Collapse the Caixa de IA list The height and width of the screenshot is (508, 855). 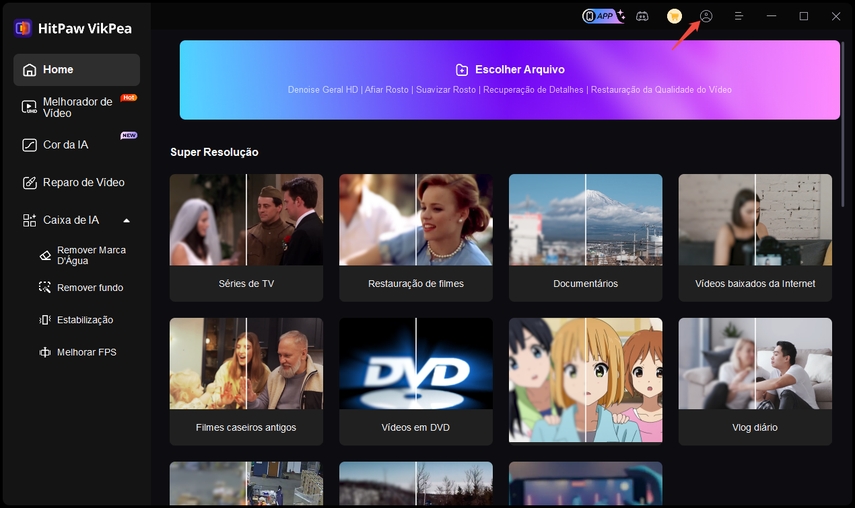126,220
